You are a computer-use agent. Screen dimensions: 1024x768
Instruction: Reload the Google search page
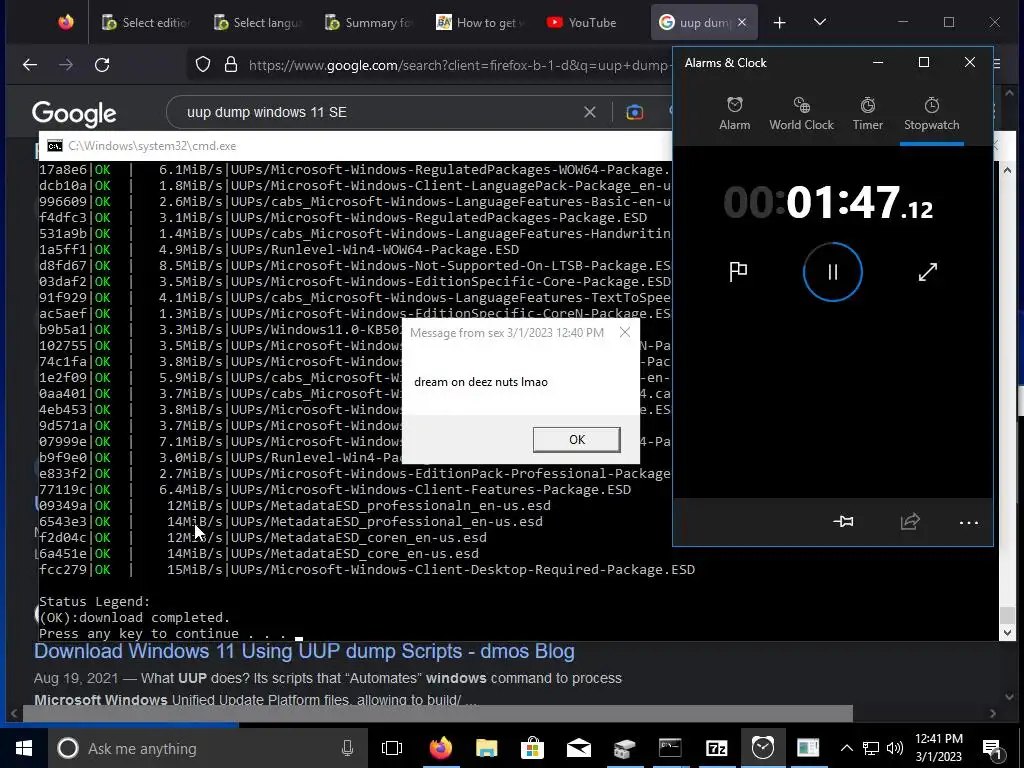(x=102, y=65)
